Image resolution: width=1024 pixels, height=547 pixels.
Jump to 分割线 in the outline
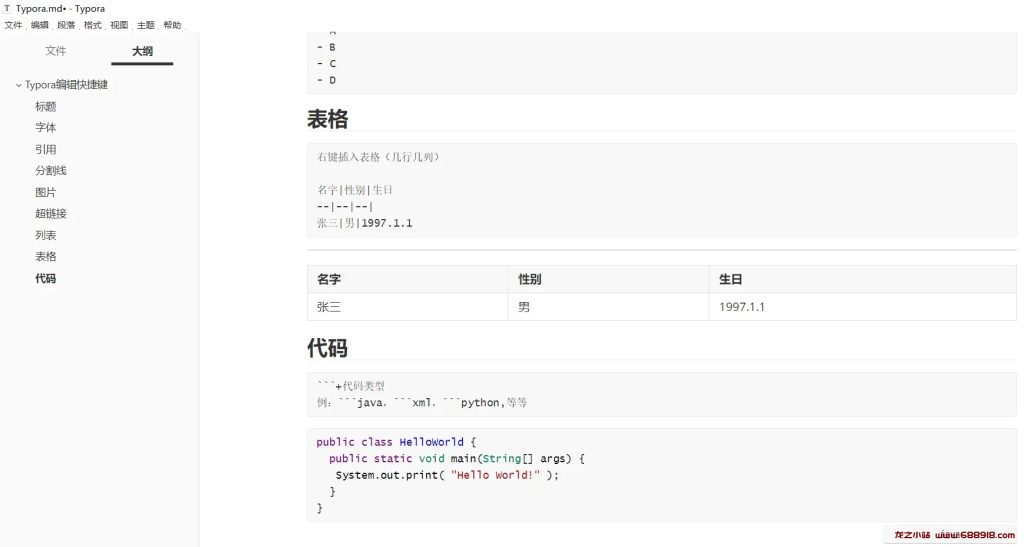pyautogui.click(x=51, y=170)
